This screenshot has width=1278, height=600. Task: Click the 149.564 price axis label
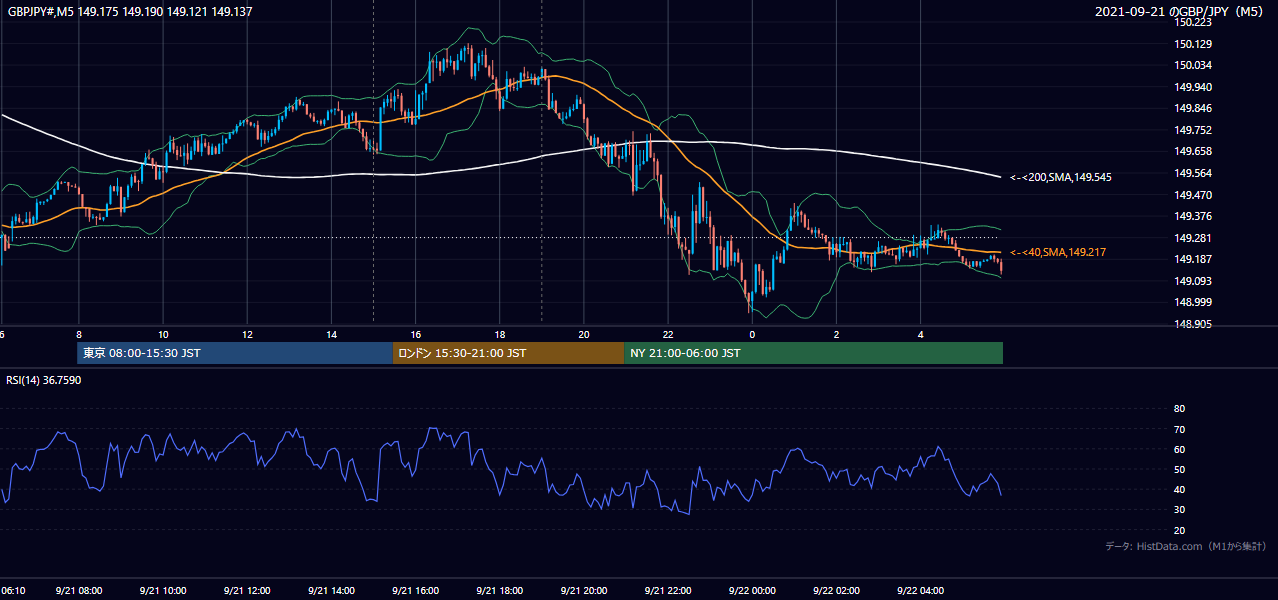(x=1193, y=173)
